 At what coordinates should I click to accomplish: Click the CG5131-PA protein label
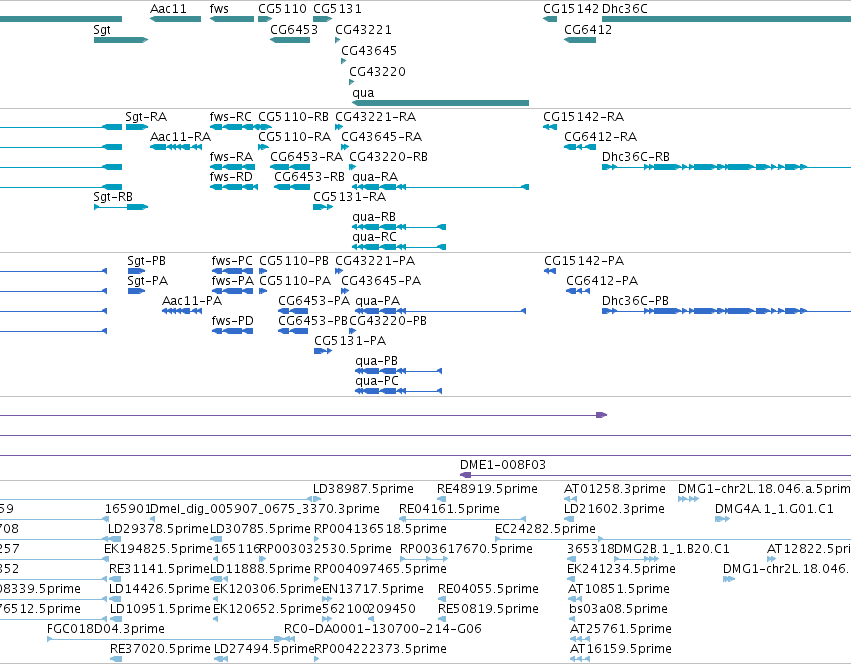coord(350,341)
